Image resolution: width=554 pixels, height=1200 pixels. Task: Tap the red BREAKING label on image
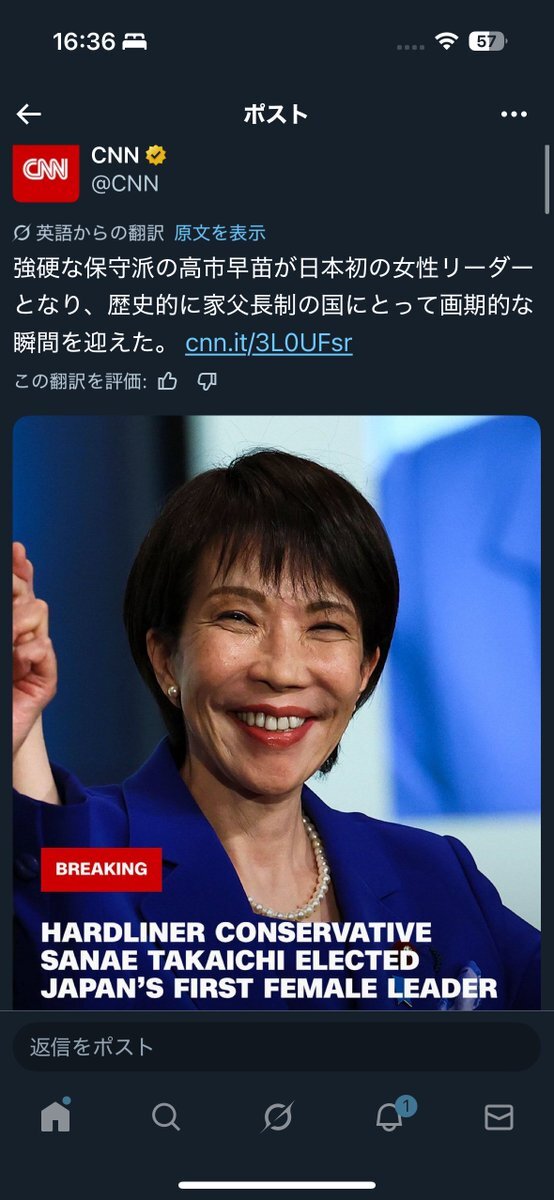pos(101,869)
